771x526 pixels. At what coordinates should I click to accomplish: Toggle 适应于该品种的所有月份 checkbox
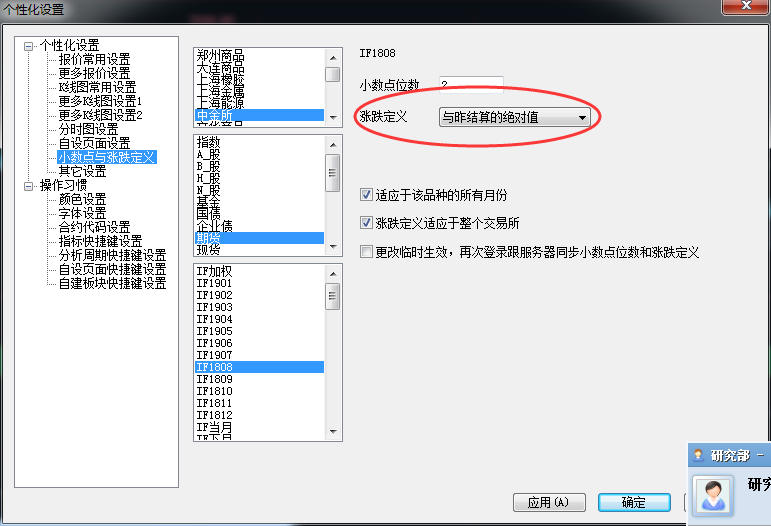click(366, 195)
